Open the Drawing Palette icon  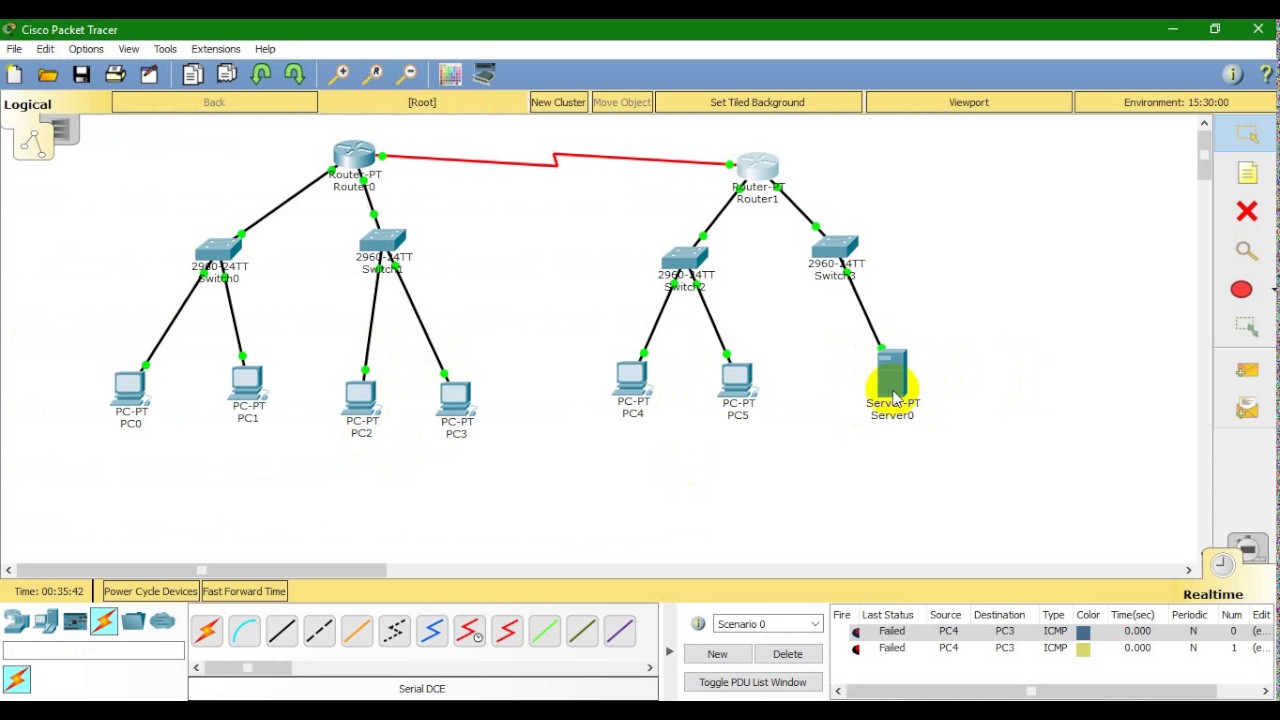pos(450,74)
